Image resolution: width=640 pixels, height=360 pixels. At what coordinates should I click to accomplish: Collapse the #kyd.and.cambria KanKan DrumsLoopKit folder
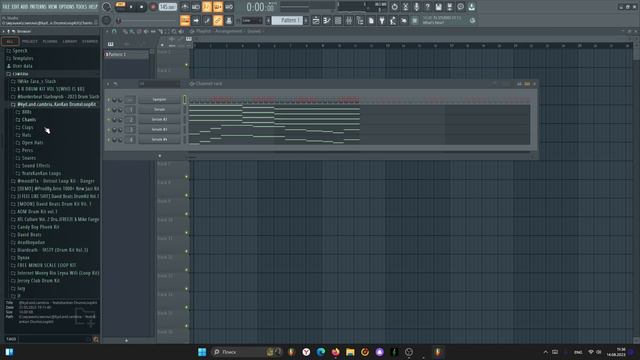[56, 104]
